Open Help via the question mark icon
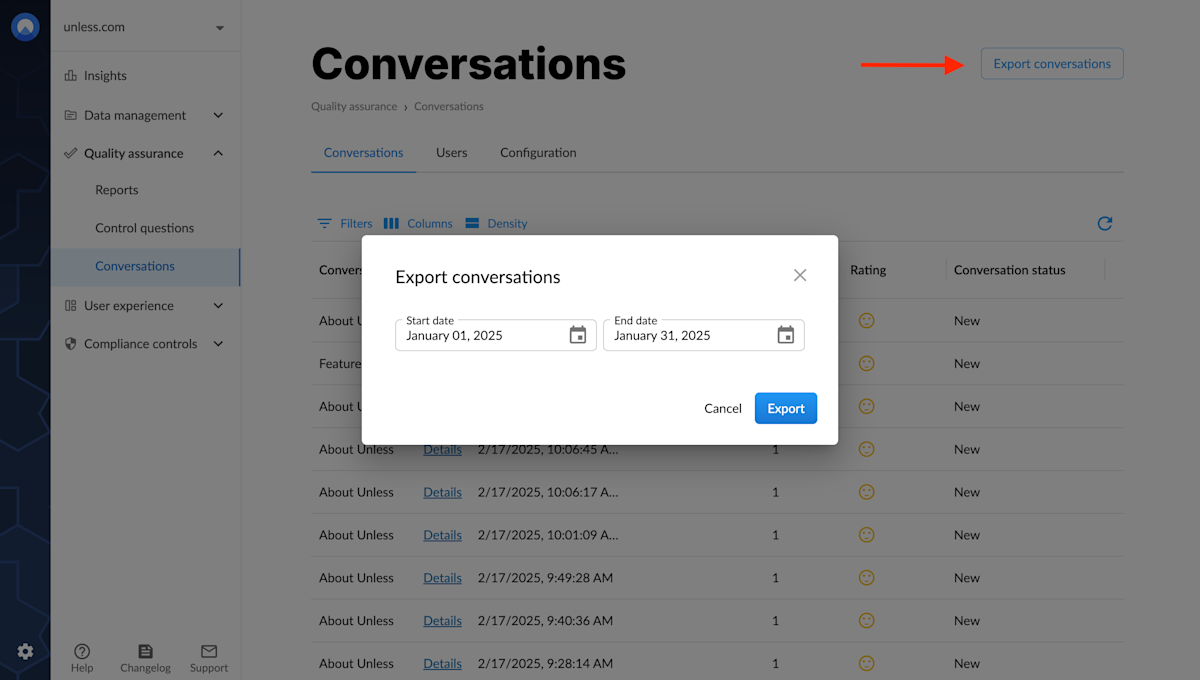Image resolution: width=1200 pixels, height=680 pixels. [82, 652]
